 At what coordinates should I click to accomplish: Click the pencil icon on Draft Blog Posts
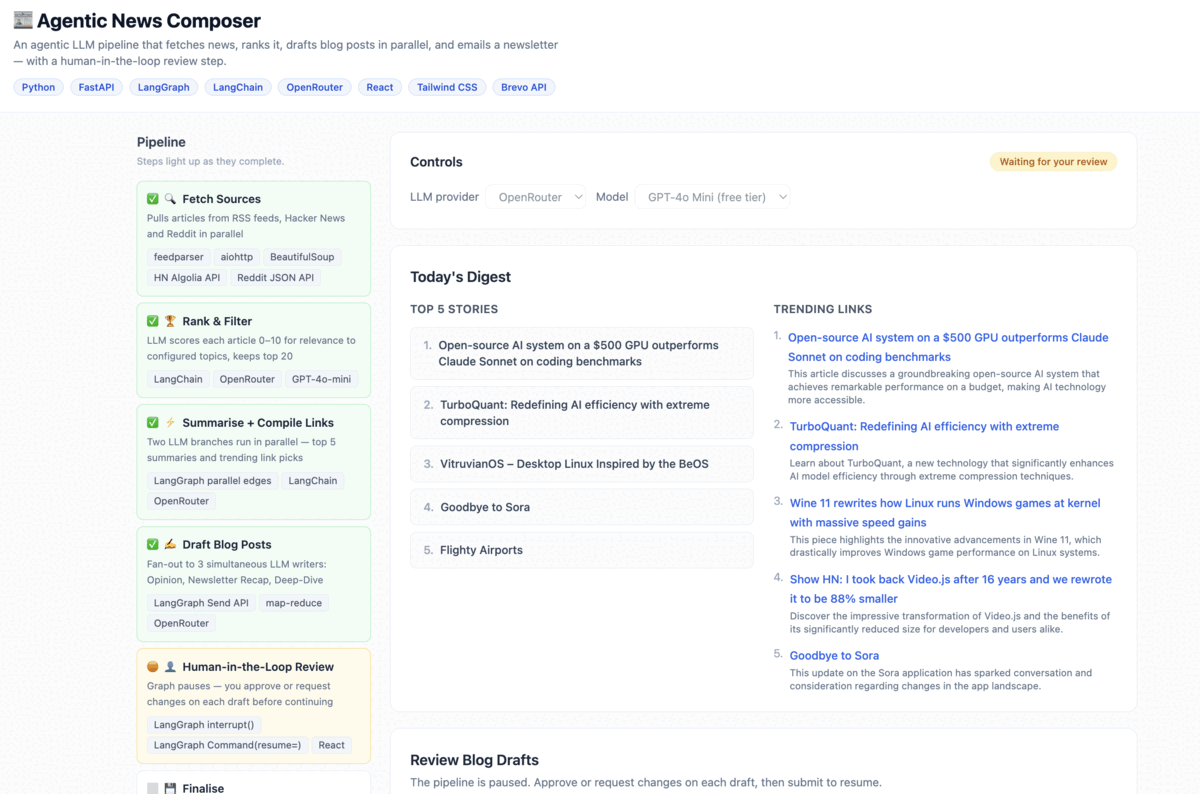click(170, 544)
